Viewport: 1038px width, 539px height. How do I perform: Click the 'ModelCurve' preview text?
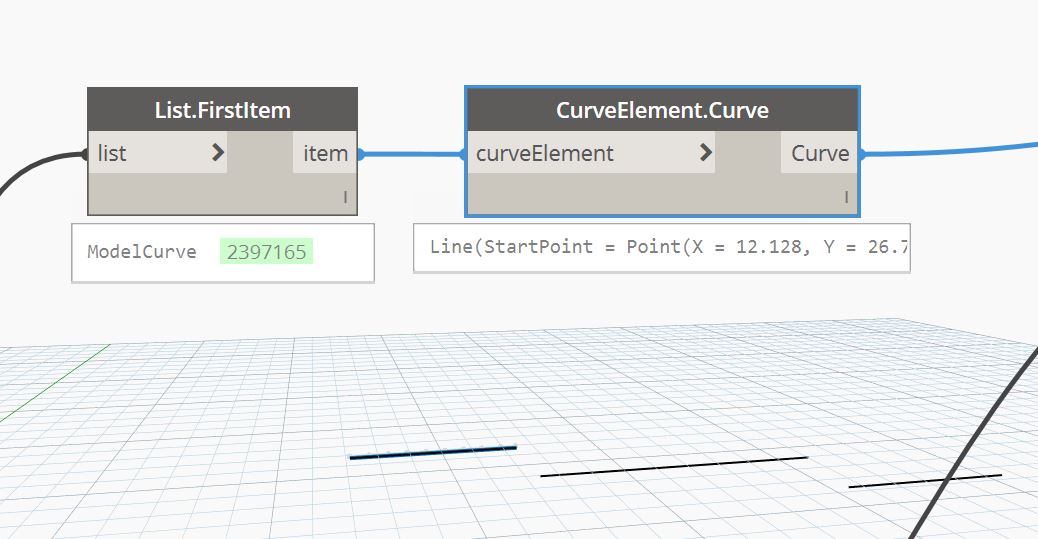pos(142,252)
